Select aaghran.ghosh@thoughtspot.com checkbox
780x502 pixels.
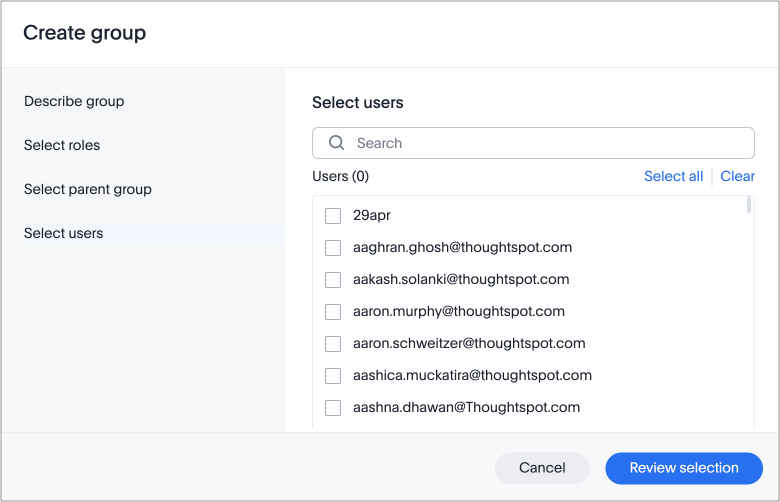pyautogui.click(x=333, y=248)
